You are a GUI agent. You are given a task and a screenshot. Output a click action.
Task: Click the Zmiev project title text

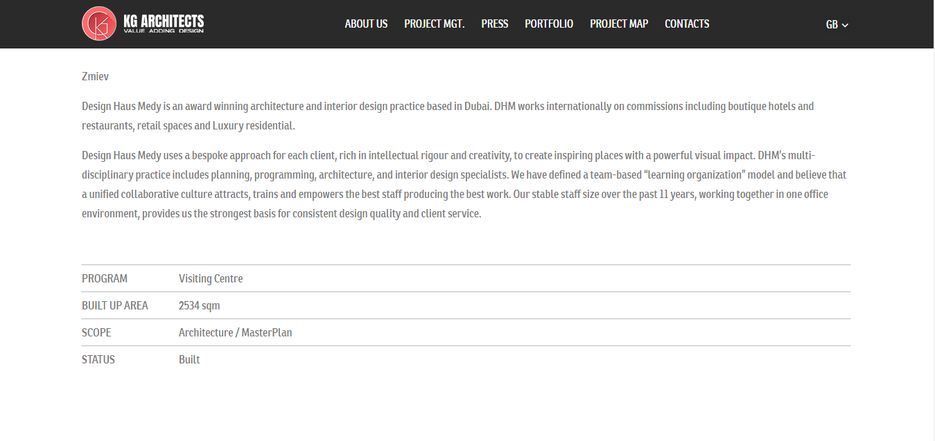point(95,76)
